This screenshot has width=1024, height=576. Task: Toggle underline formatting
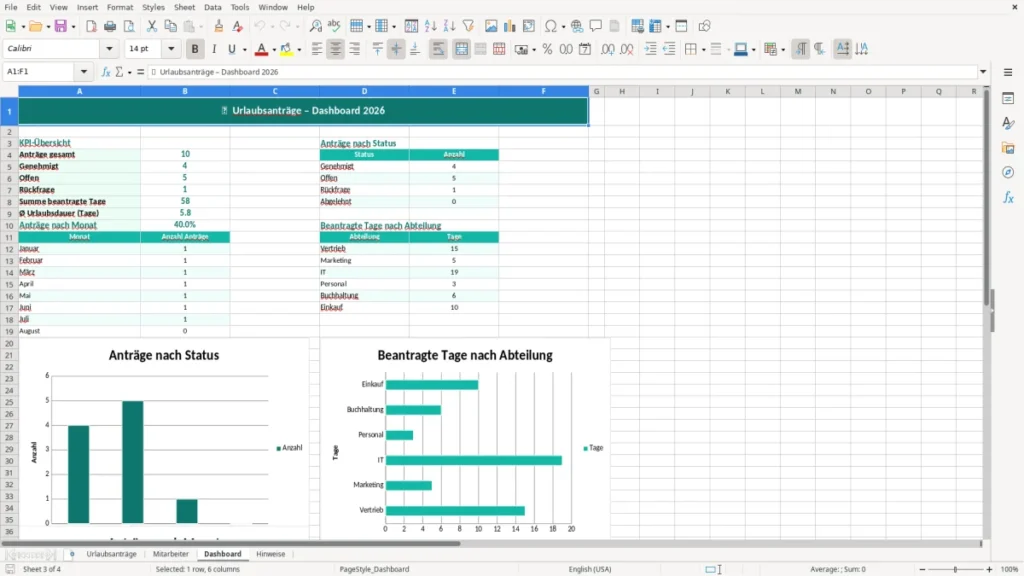(x=232, y=49)
